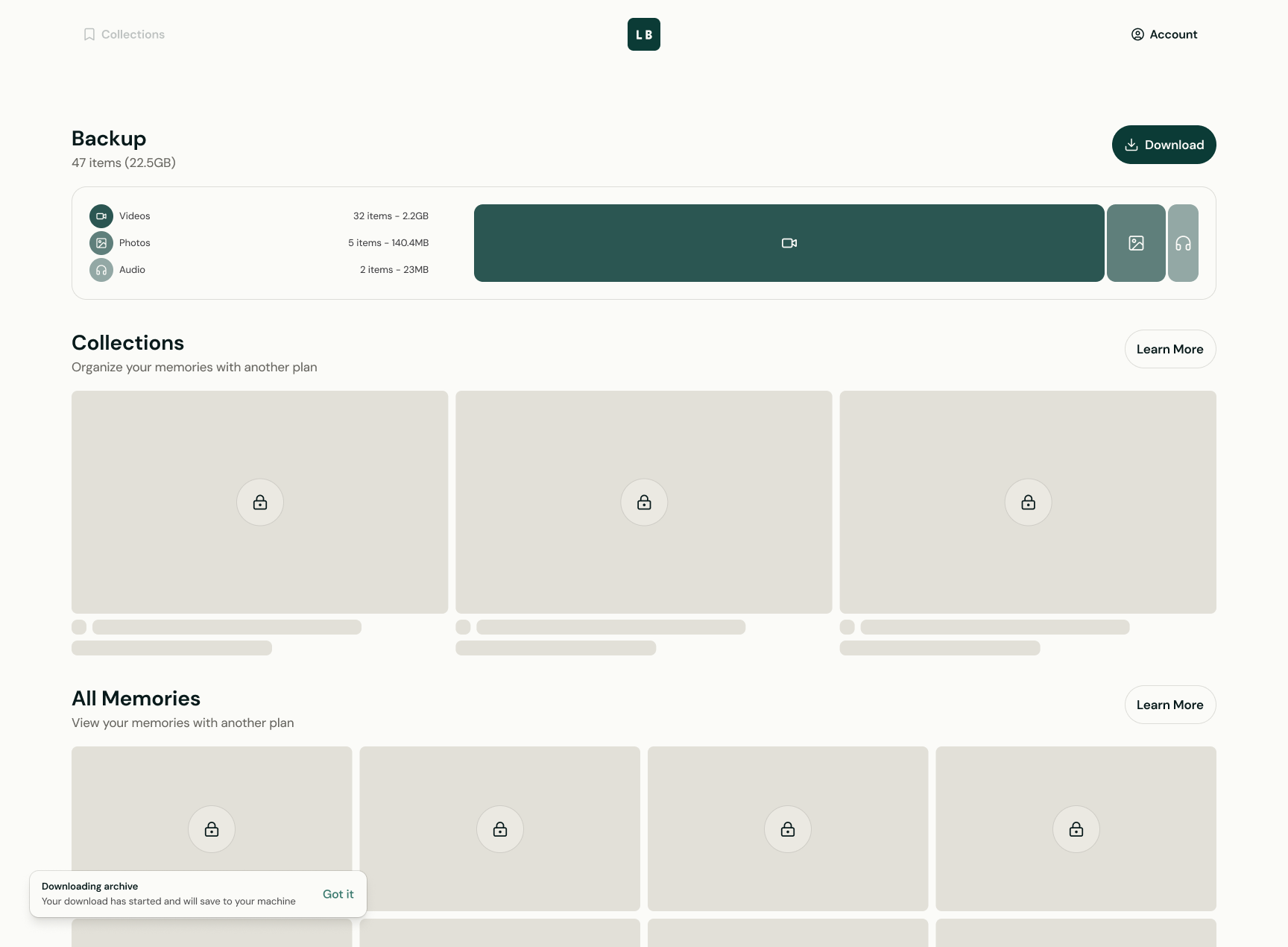The image size is (1288, 947).
Task: Dismiss the toast with Got it
Action: coord(338,894)
